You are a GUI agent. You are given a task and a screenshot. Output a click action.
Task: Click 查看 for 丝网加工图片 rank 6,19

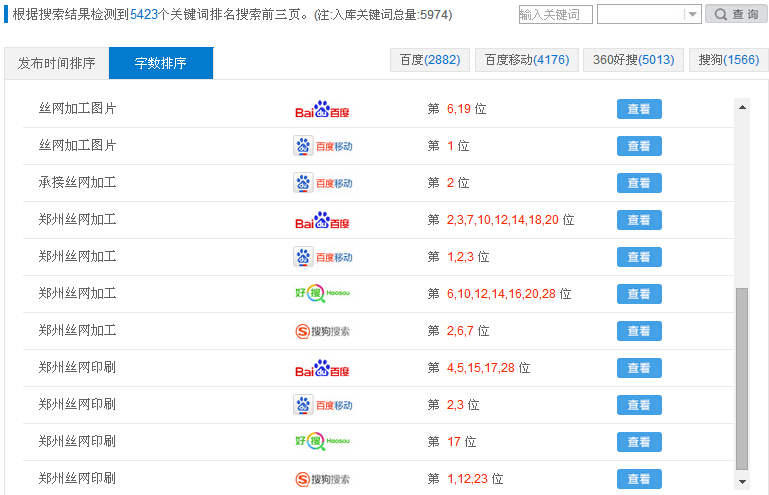click(x=639, y=109)
